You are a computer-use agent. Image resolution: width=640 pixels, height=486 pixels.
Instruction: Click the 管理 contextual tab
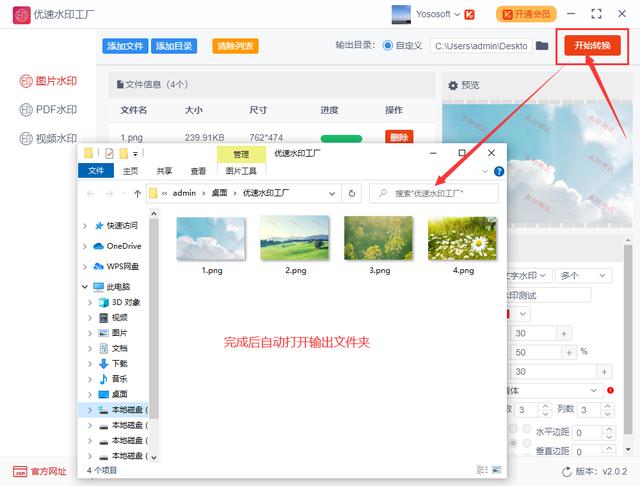pos(241,154)
